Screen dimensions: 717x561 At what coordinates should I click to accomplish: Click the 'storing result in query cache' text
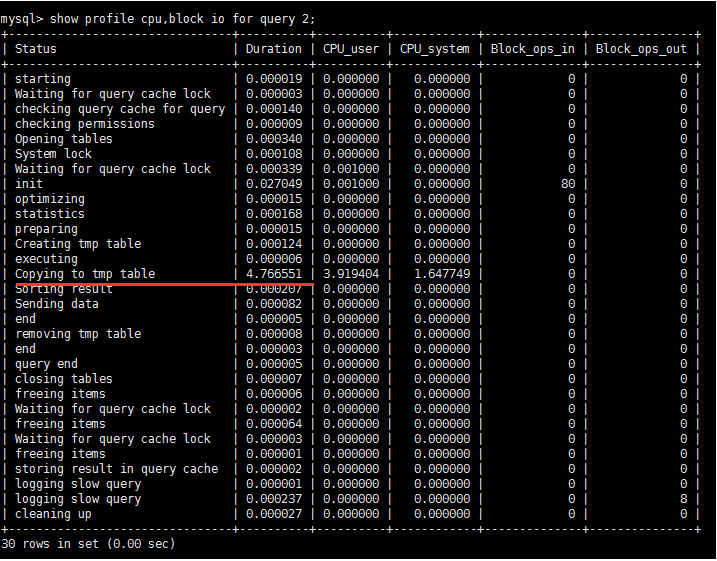click(116, 469)
